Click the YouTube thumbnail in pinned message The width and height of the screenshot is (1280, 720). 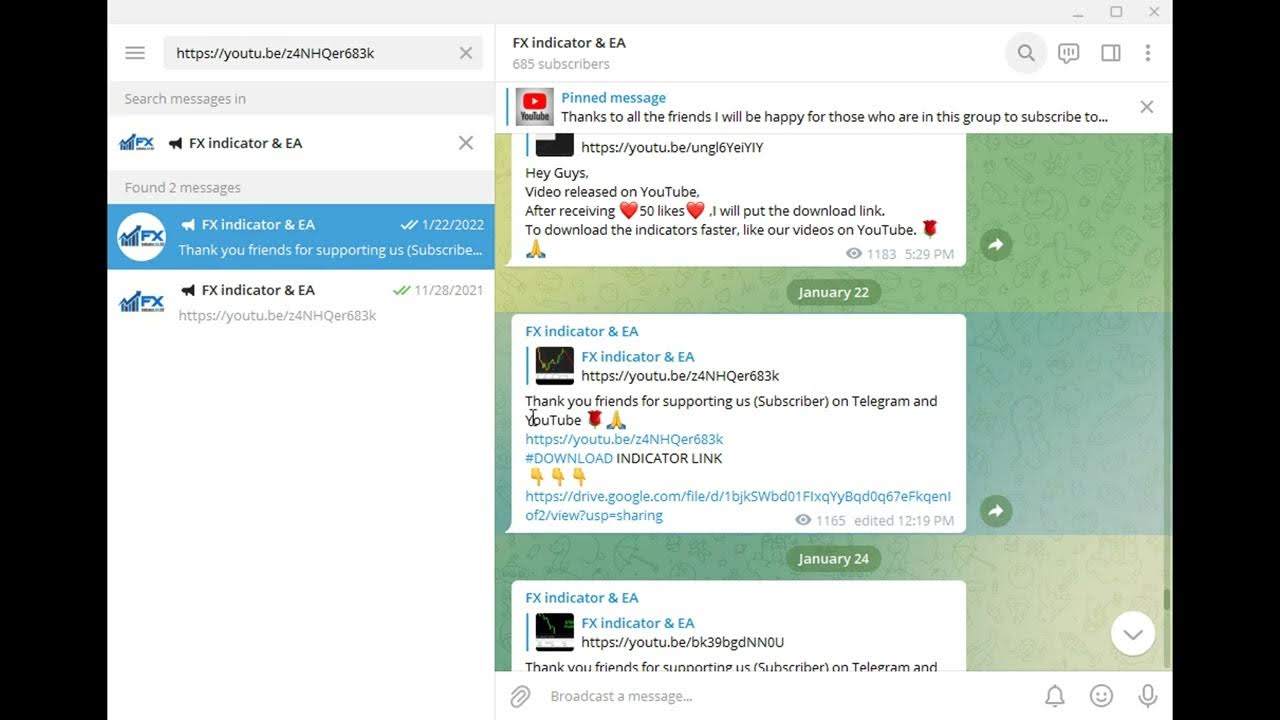click(535, 107)
